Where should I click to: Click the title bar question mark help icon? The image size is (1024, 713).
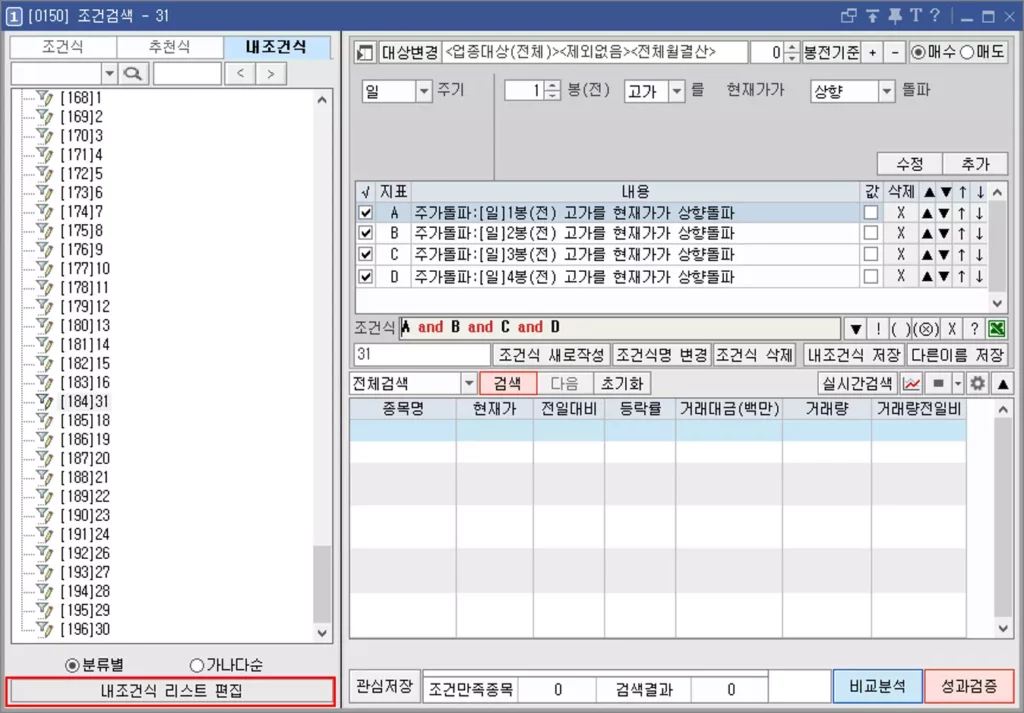coord(935,16)
